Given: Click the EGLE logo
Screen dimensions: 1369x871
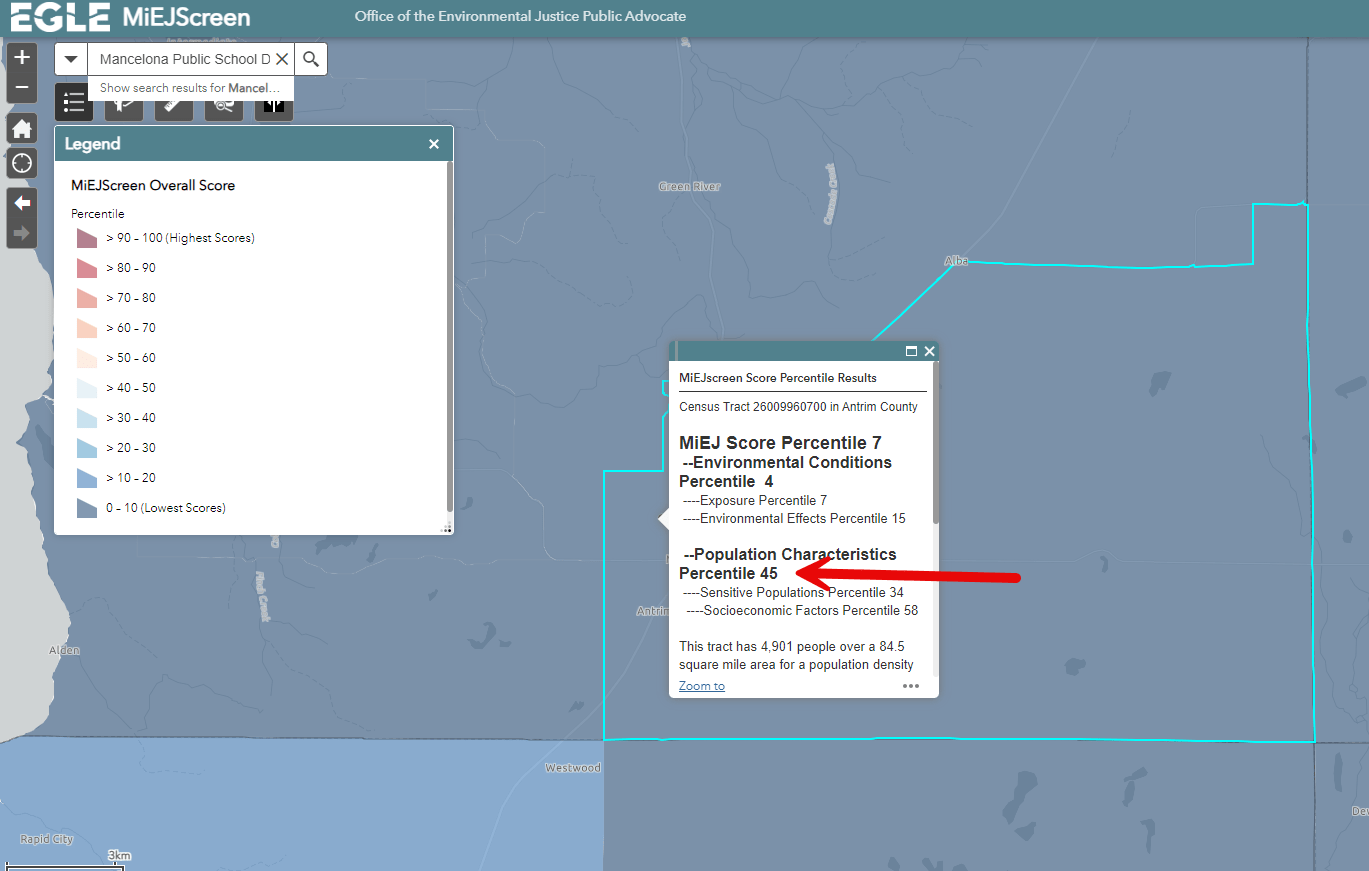Looking at the screenshot, I should 60,17.
